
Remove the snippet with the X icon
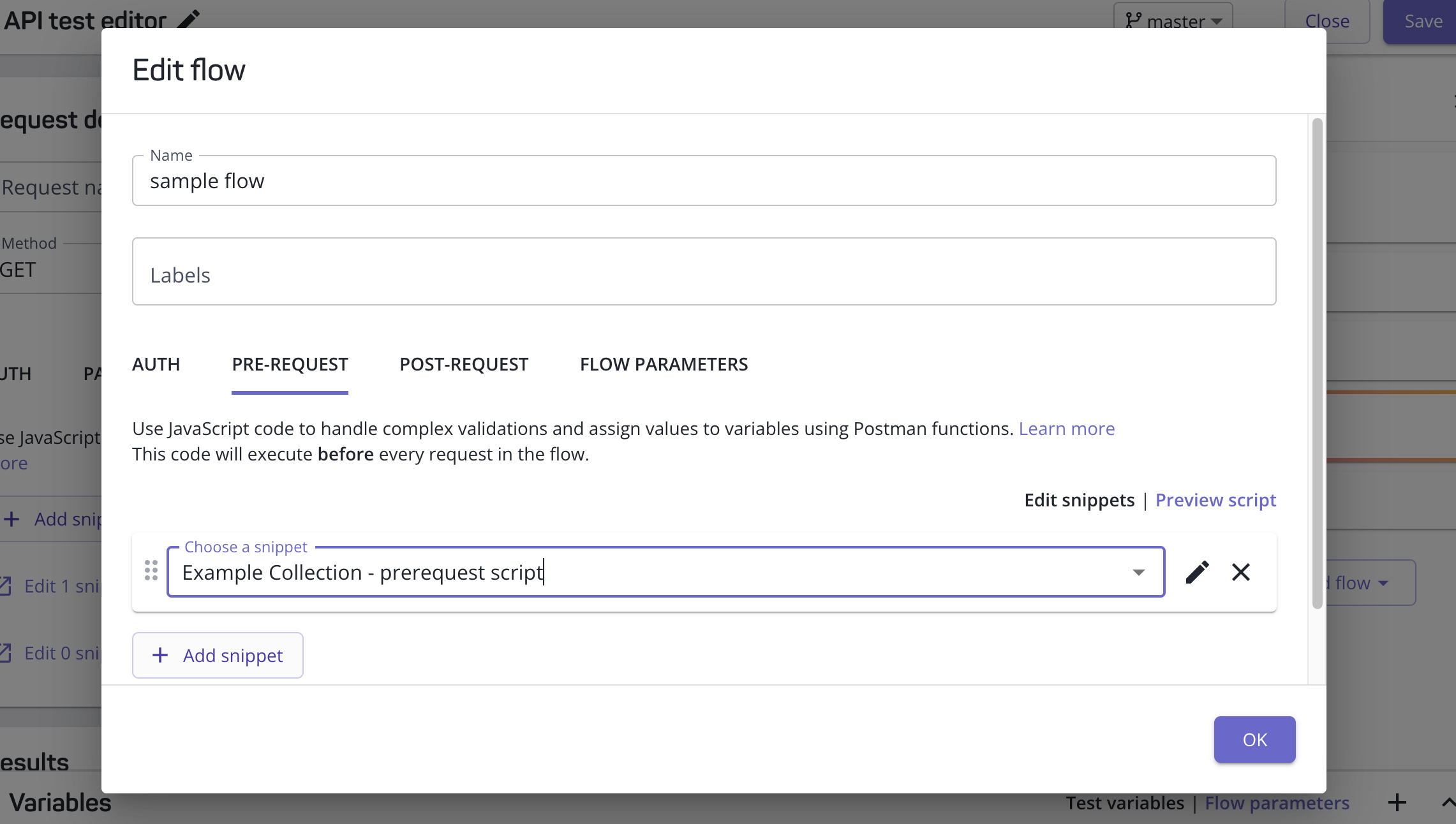click(x=1240, y=572)
